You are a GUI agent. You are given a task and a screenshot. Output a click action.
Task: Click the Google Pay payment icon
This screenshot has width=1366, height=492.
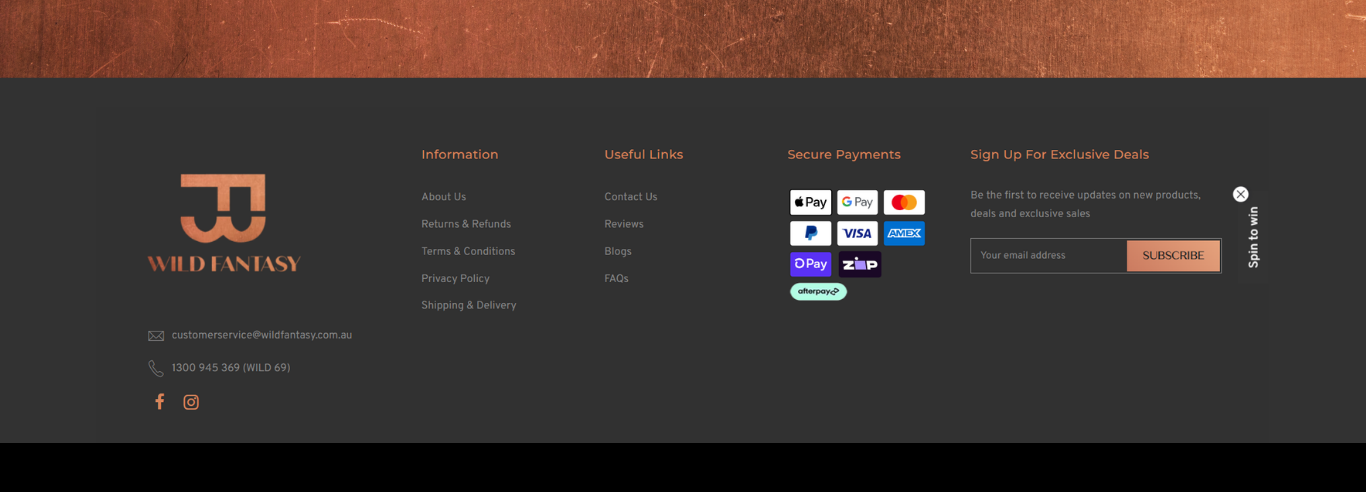click(x=857, y=203)
